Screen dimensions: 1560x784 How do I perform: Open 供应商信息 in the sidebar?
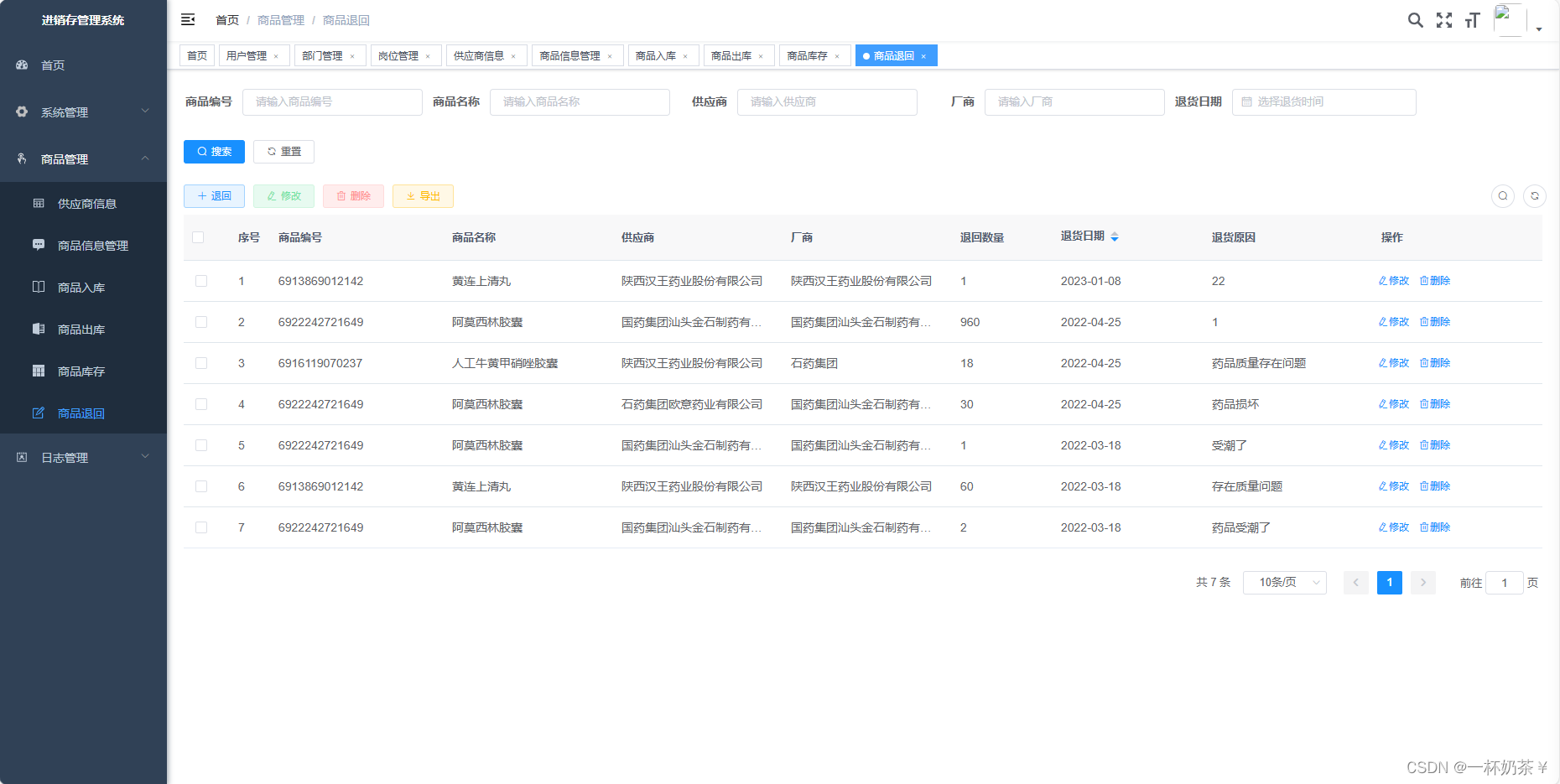[x=83, y=203]
